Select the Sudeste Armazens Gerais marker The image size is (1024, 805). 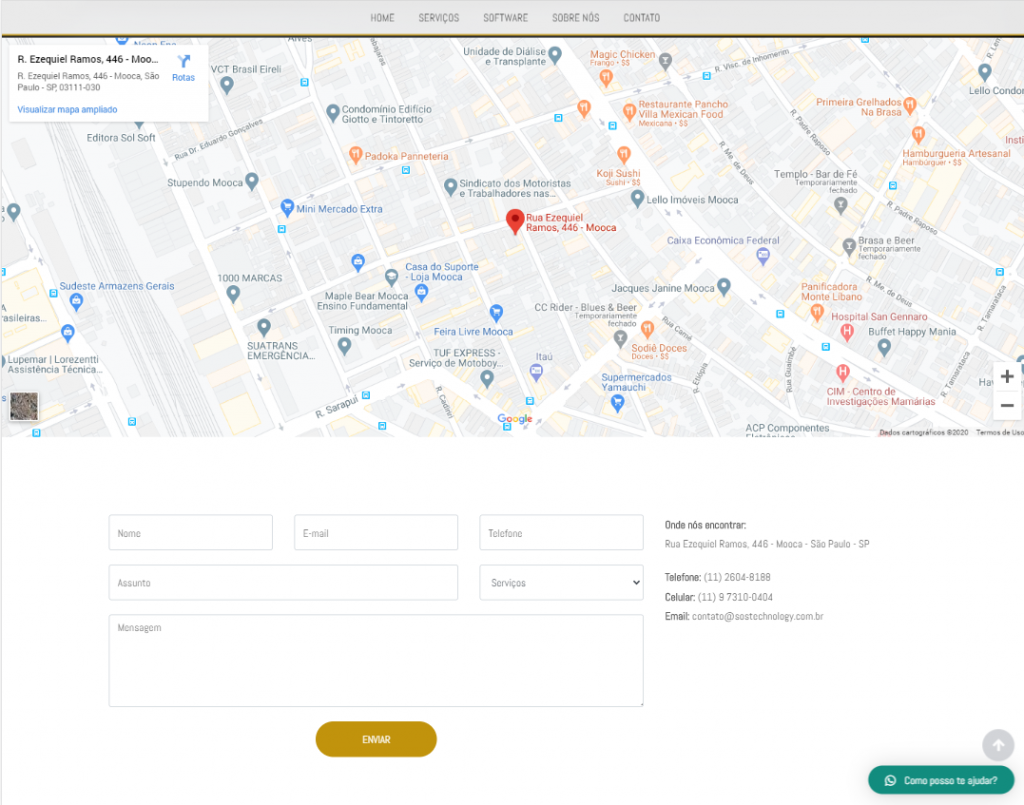point(76,302)
